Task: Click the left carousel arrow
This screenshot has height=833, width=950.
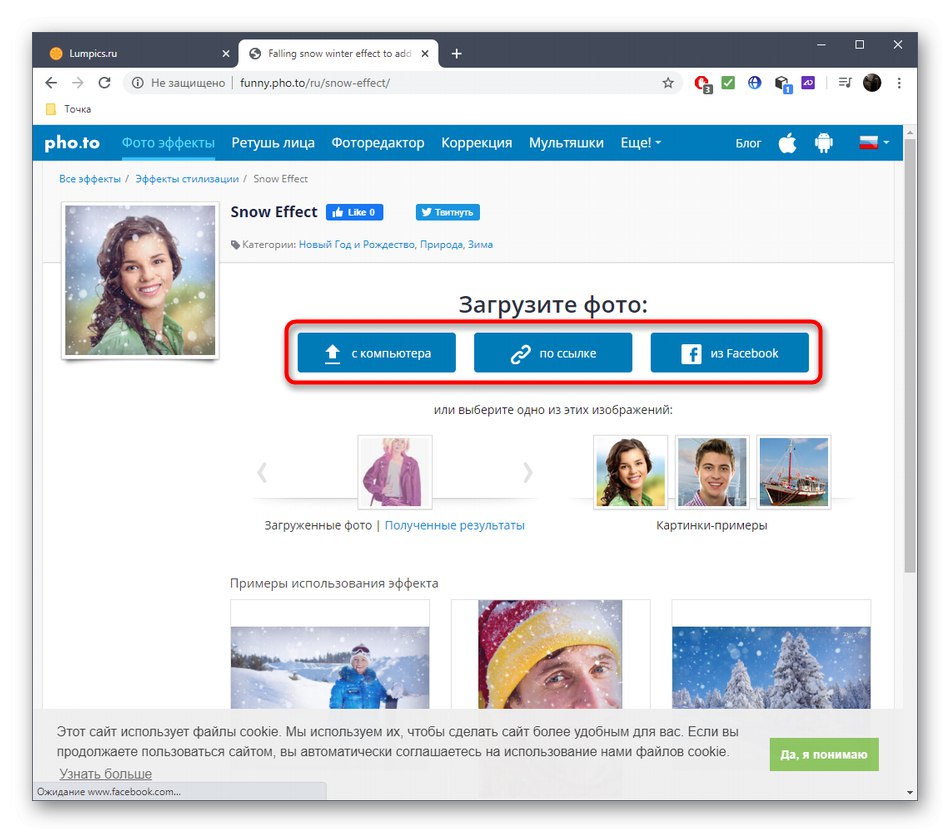Action: click(x=262, y=472)
